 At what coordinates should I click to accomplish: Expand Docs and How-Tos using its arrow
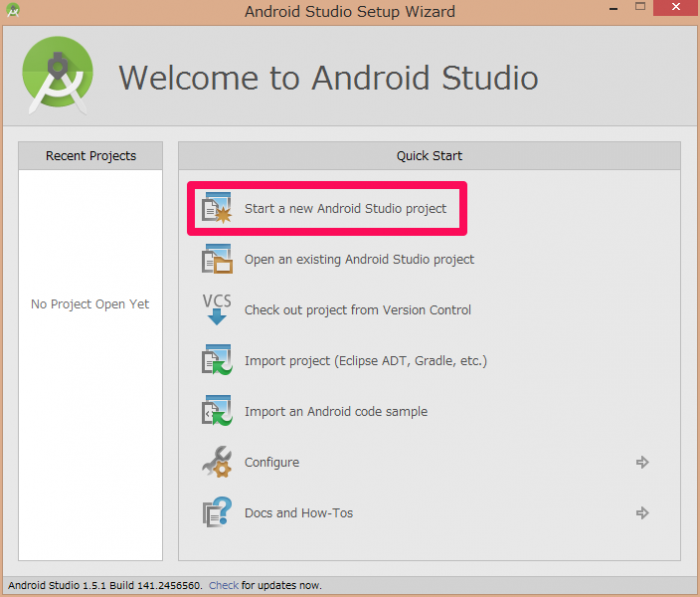(x=642, y=513)
